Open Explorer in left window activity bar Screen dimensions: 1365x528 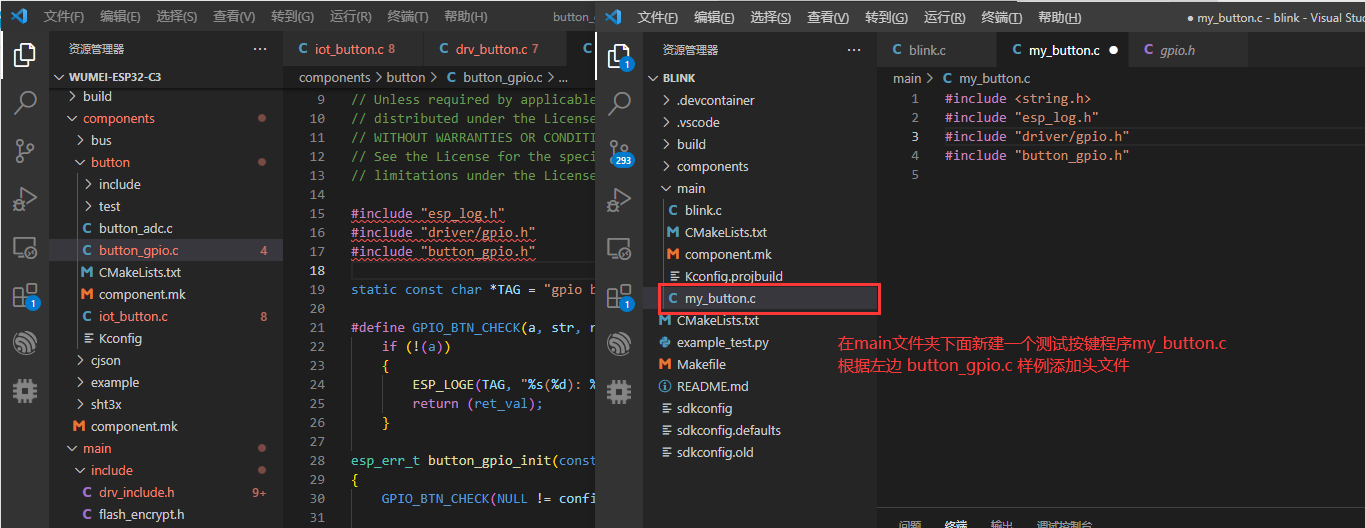tap(24, 55)
